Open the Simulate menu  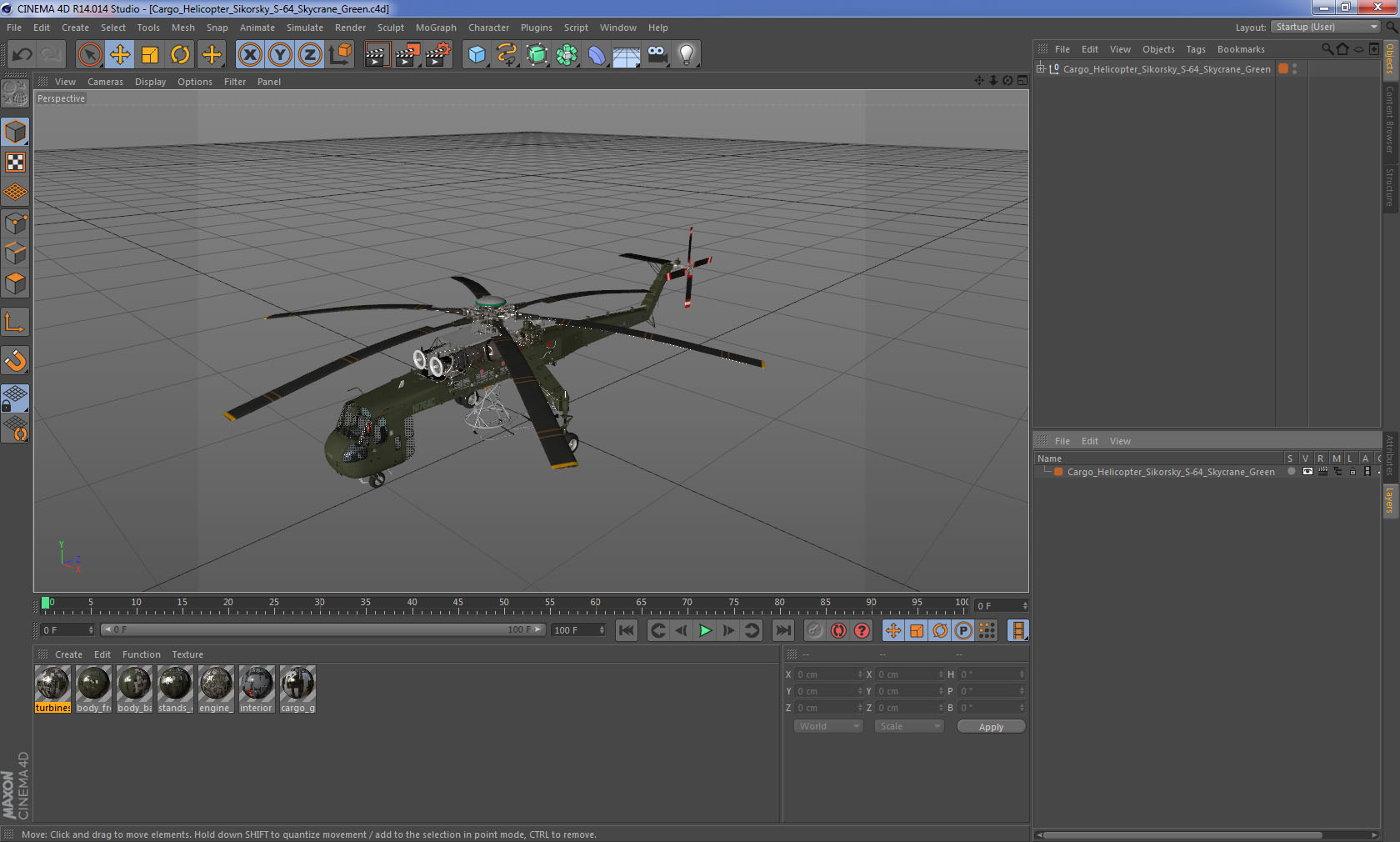(305, 28)
